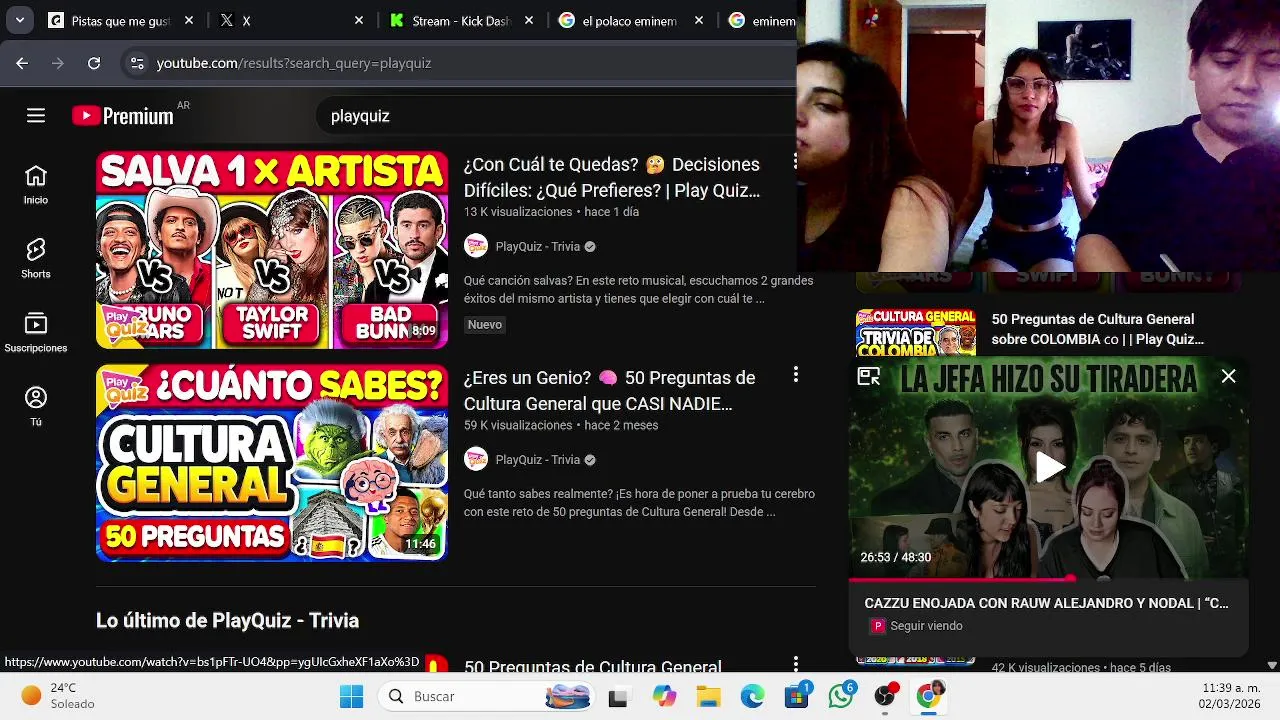The height and width of the screenshot is (720, 1280).
Task: Open the Tú profile section
Action: (x=36, y=407)
